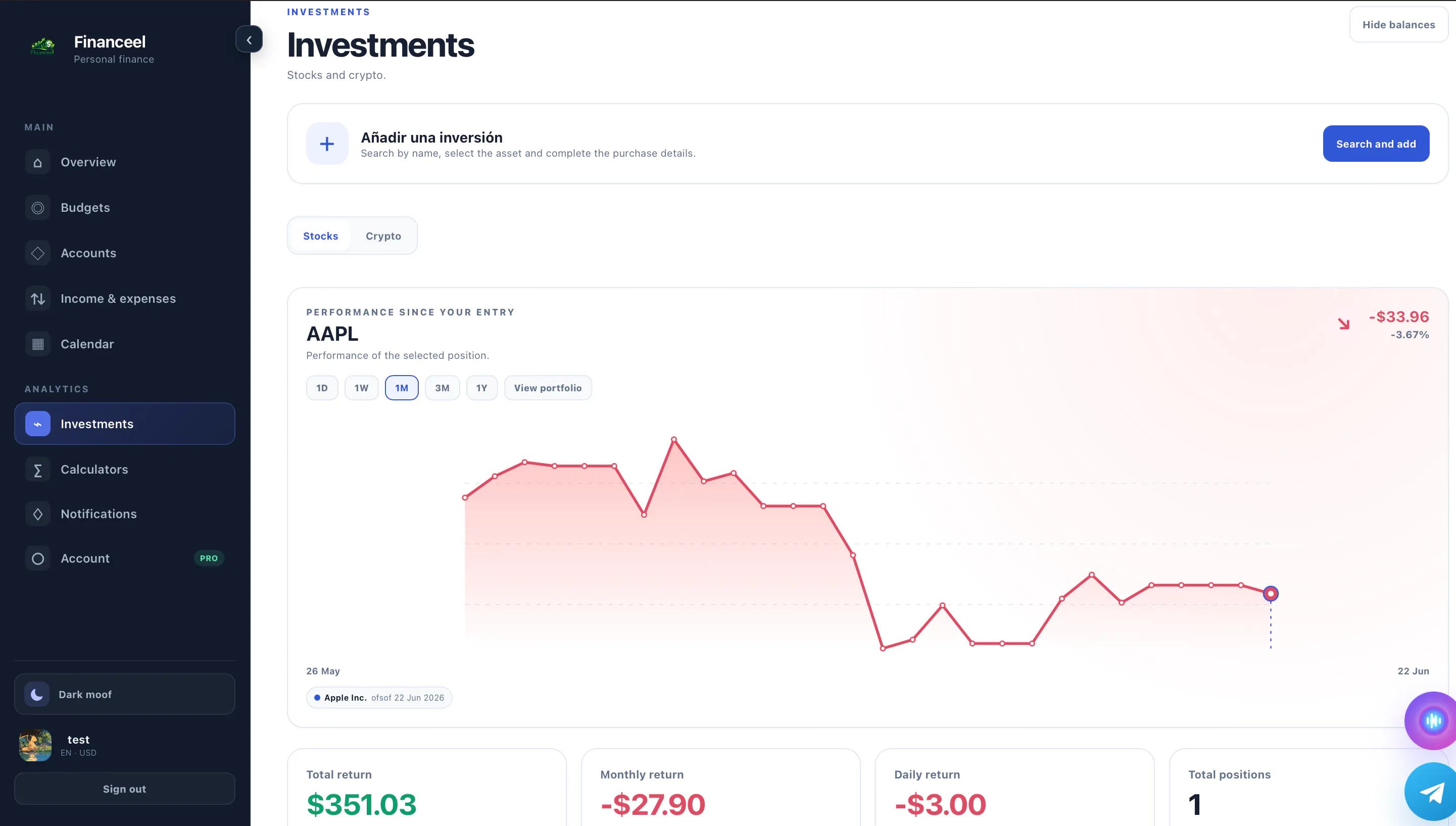
Task: Open Income & expenses page
Action: [x=125, y=298]
